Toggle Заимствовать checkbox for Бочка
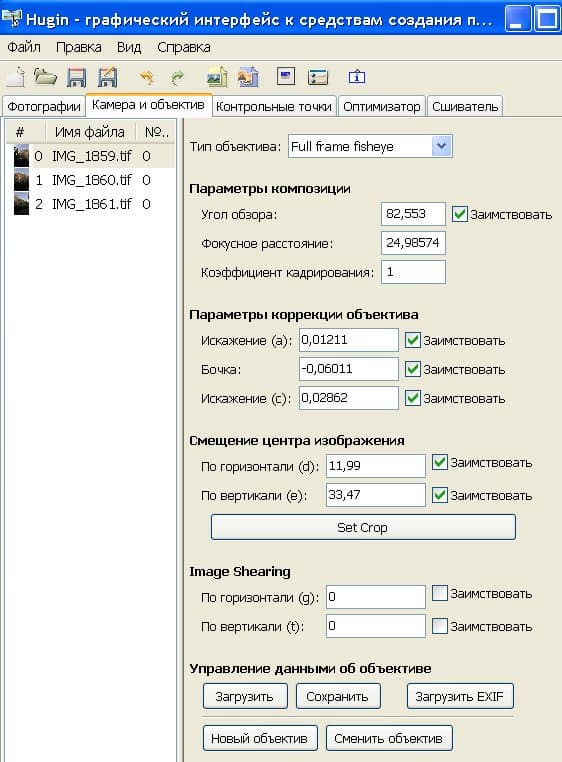Screen dimensions: 562x762 click(412, 369)
